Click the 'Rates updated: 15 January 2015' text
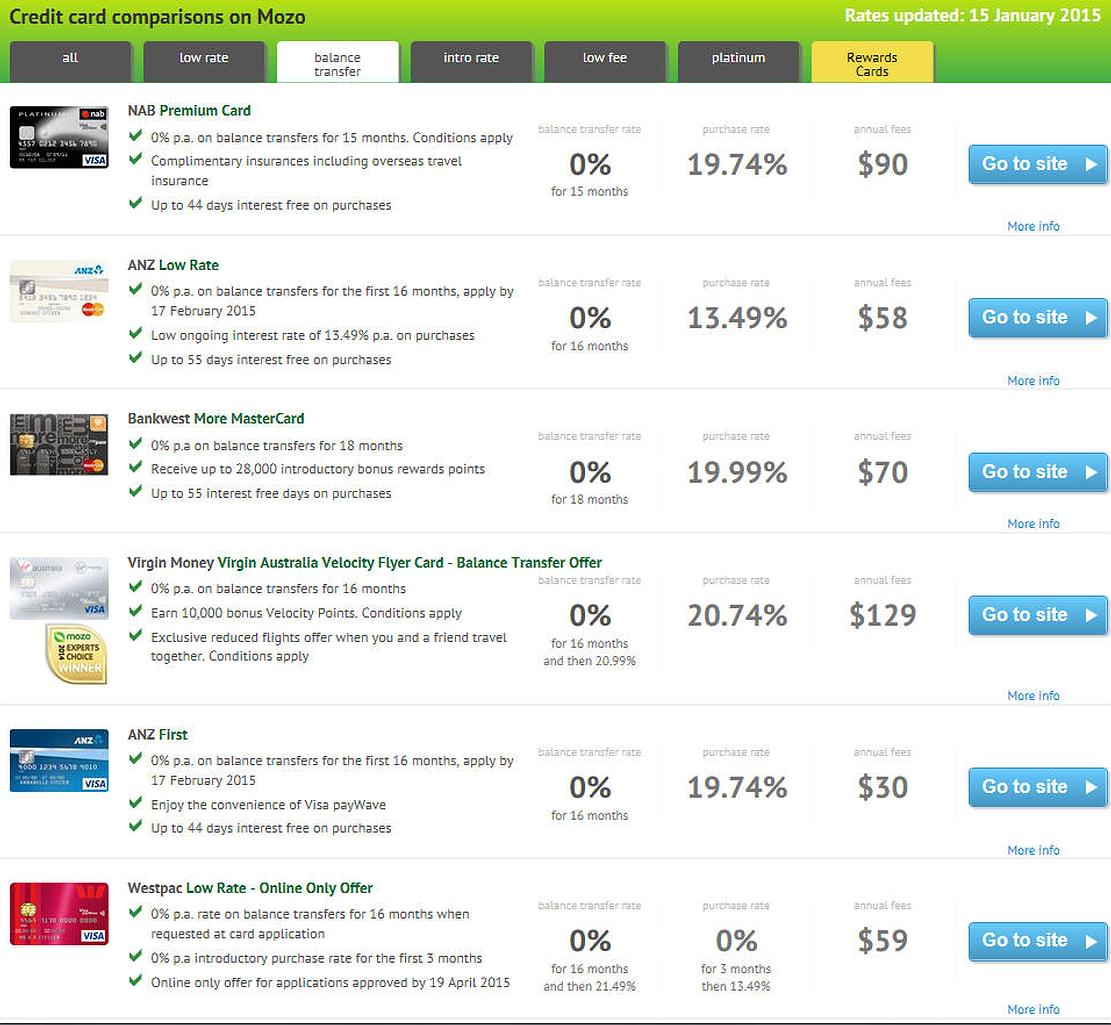 pos(972,16)
